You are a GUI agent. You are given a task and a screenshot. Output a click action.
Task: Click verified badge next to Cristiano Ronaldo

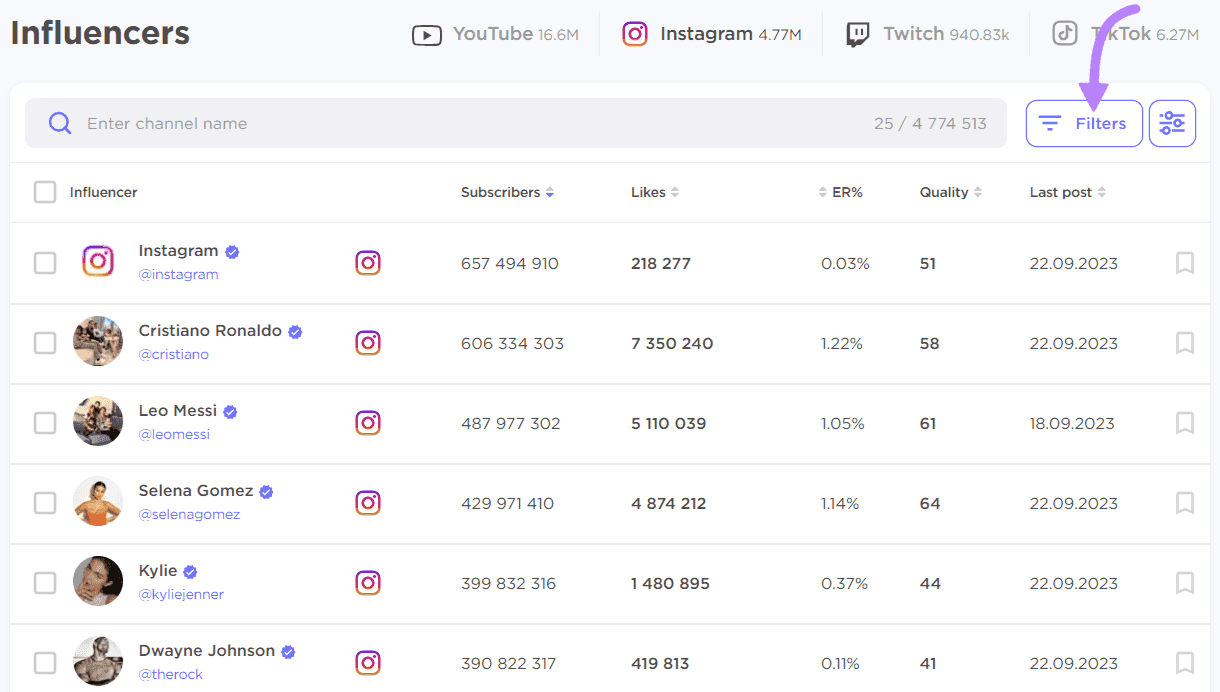pos(295,332)
